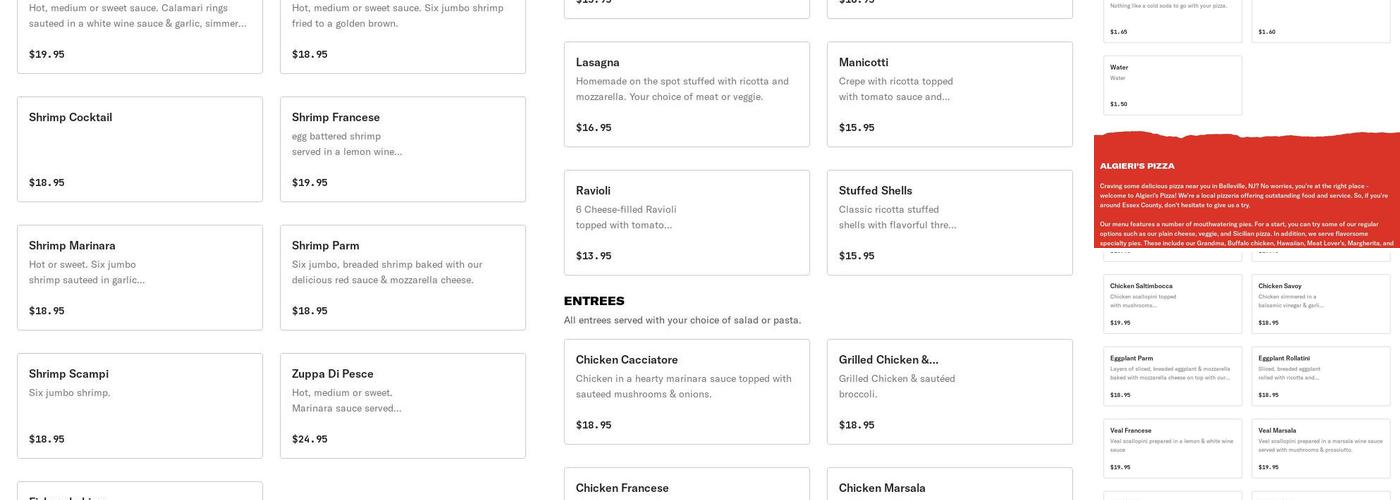Open Eggplant Parm in the small preview
1400x500 pixels.
pos(1172,376)
